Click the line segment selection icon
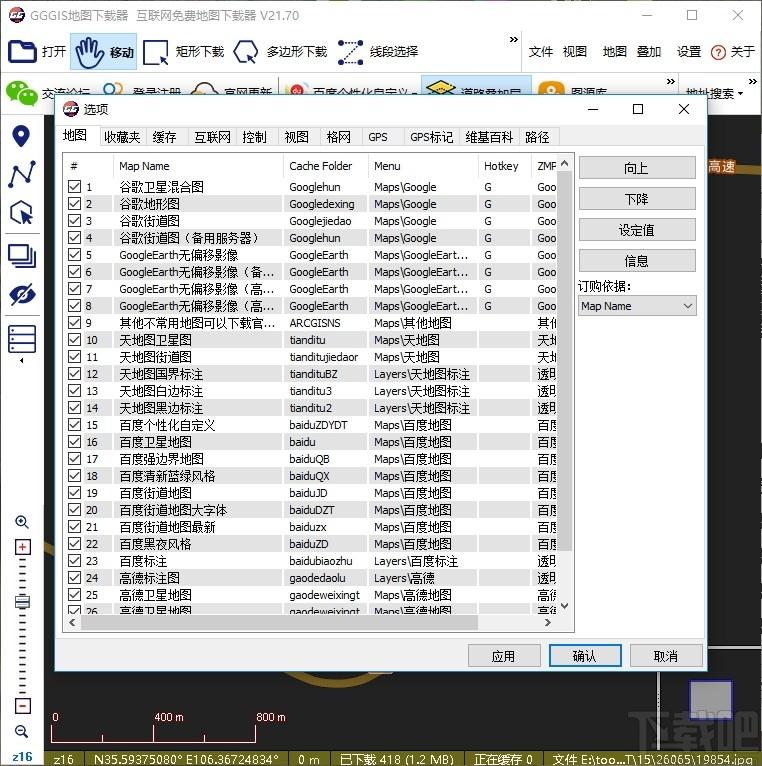The width and height of the screenshot is (762, 766). (x=350, y=52)
